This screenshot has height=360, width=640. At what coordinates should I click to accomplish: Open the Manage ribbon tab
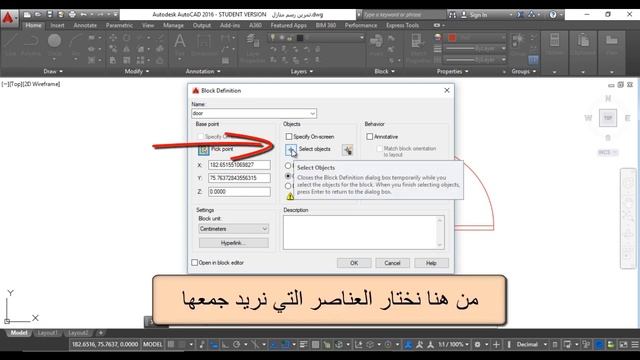[x=173, y=25]
